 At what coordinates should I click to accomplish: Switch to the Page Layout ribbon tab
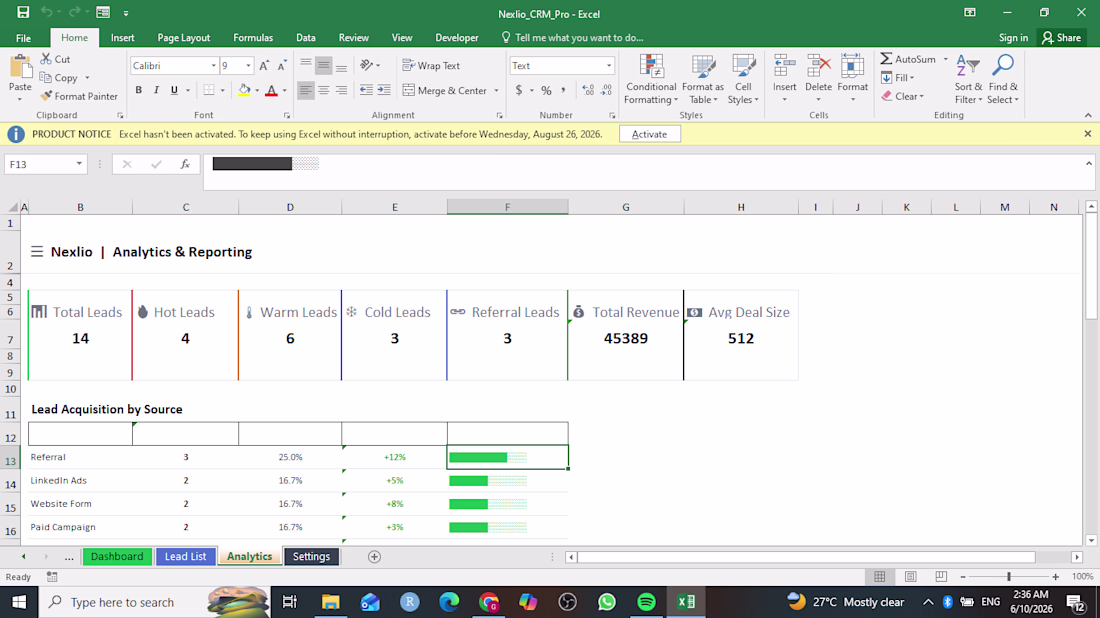coord(184,38)
